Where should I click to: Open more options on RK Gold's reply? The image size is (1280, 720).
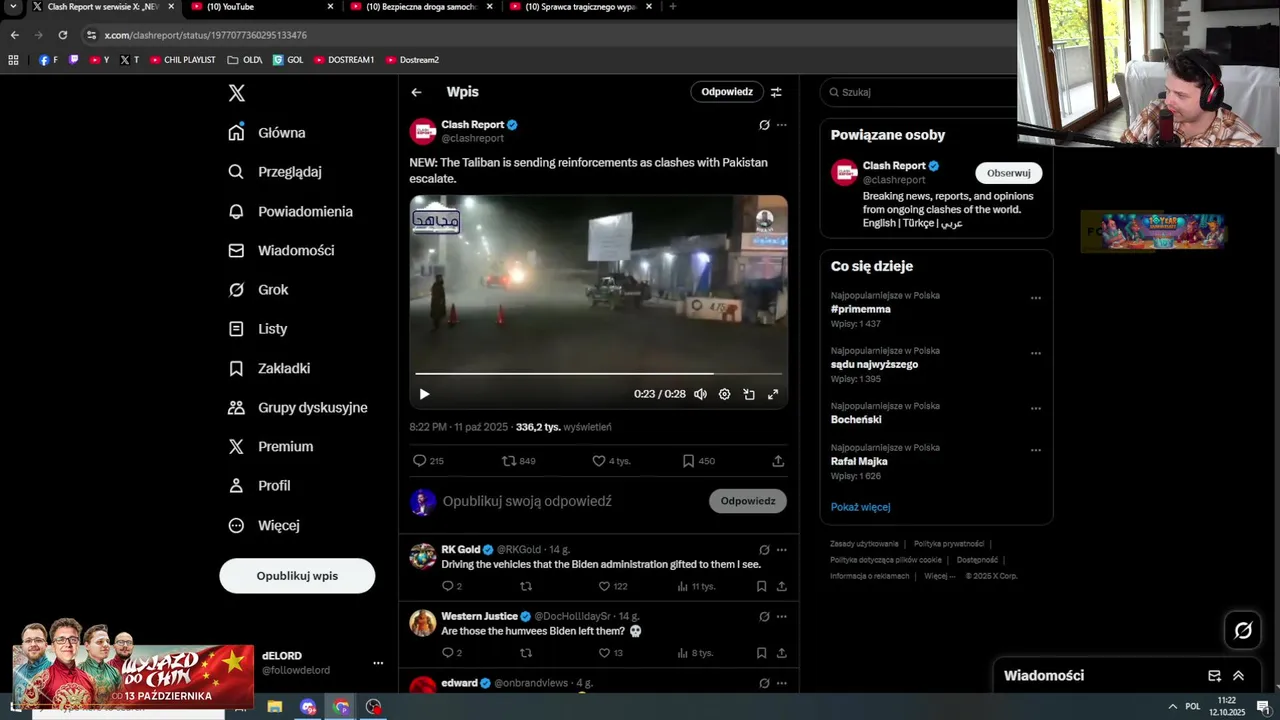tap(782, 550)
